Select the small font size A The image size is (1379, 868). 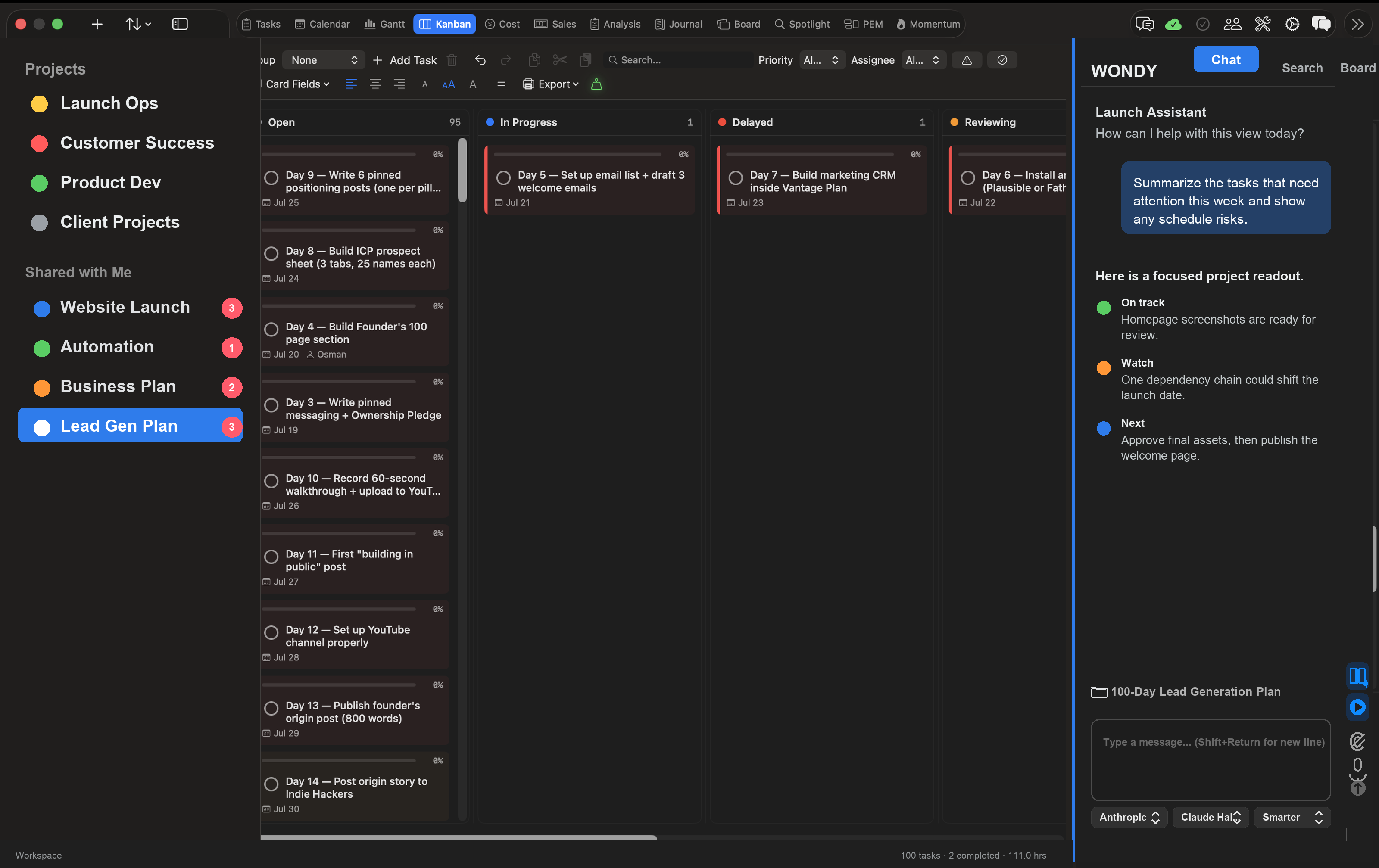(424, 84)
